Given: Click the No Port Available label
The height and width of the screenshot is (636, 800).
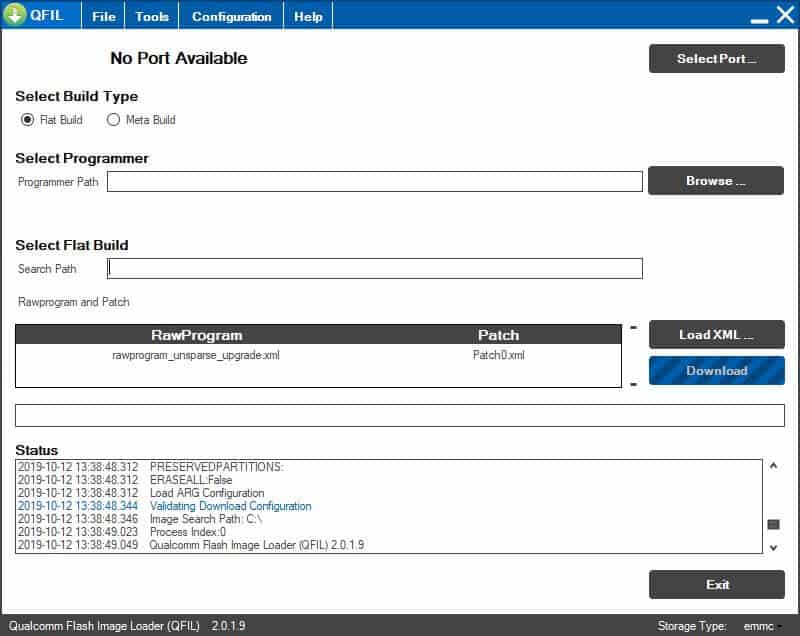Looking at the screenshot, I should [179, 58].
